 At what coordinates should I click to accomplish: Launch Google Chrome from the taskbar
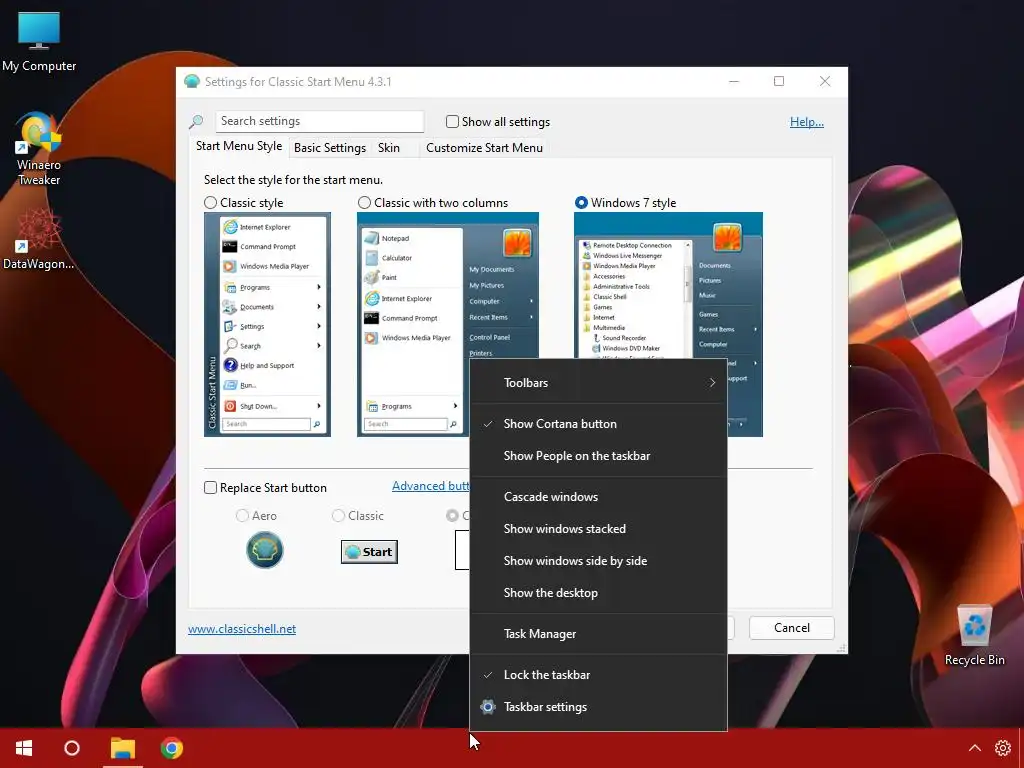pos(172,748)
